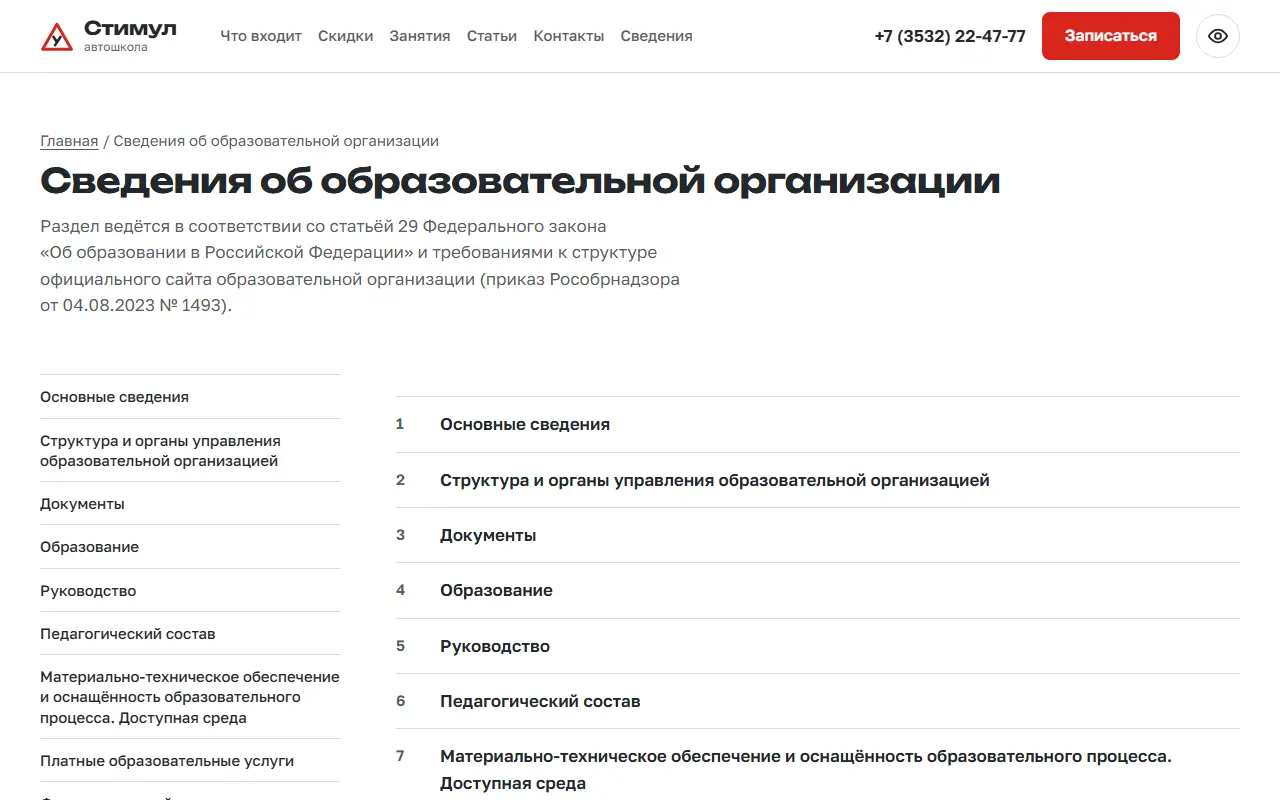1280x800 pixels.
Task: Go to Платные образовательные услуги sidebar link
Action: [x=190, y=761]
